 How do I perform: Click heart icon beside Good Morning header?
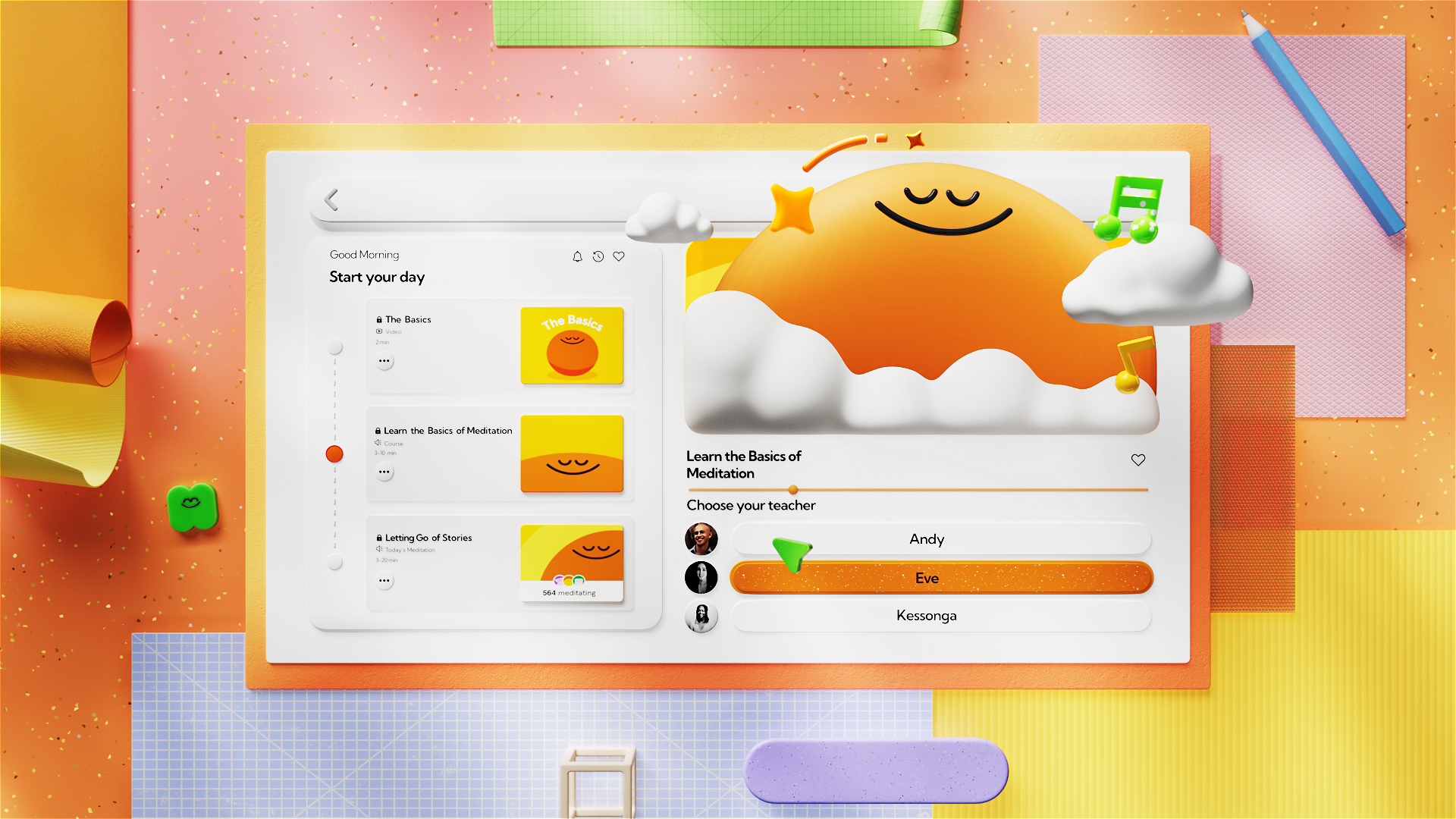[619, 257]
